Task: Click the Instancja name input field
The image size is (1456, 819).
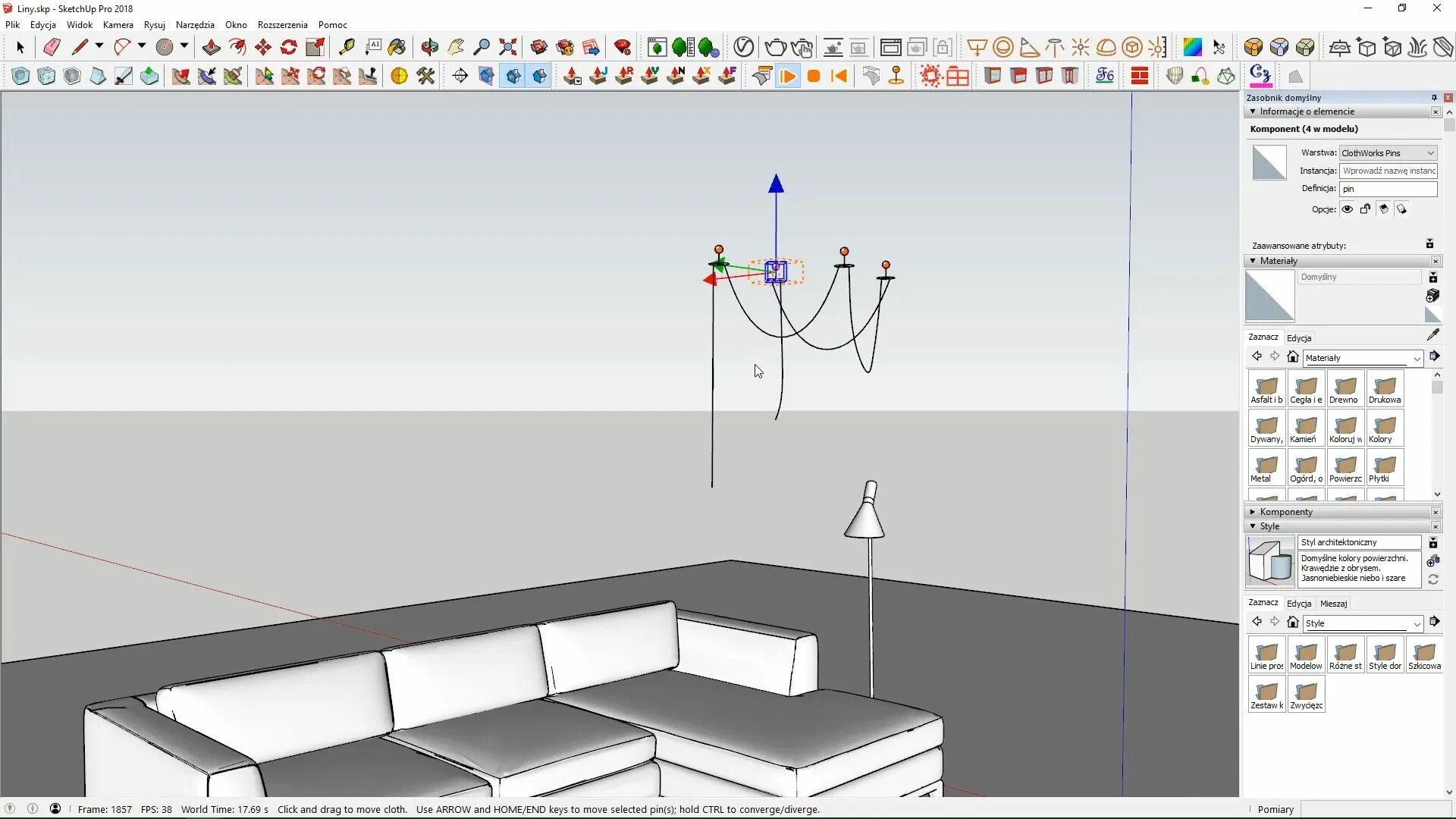Action: point(1388,171)
